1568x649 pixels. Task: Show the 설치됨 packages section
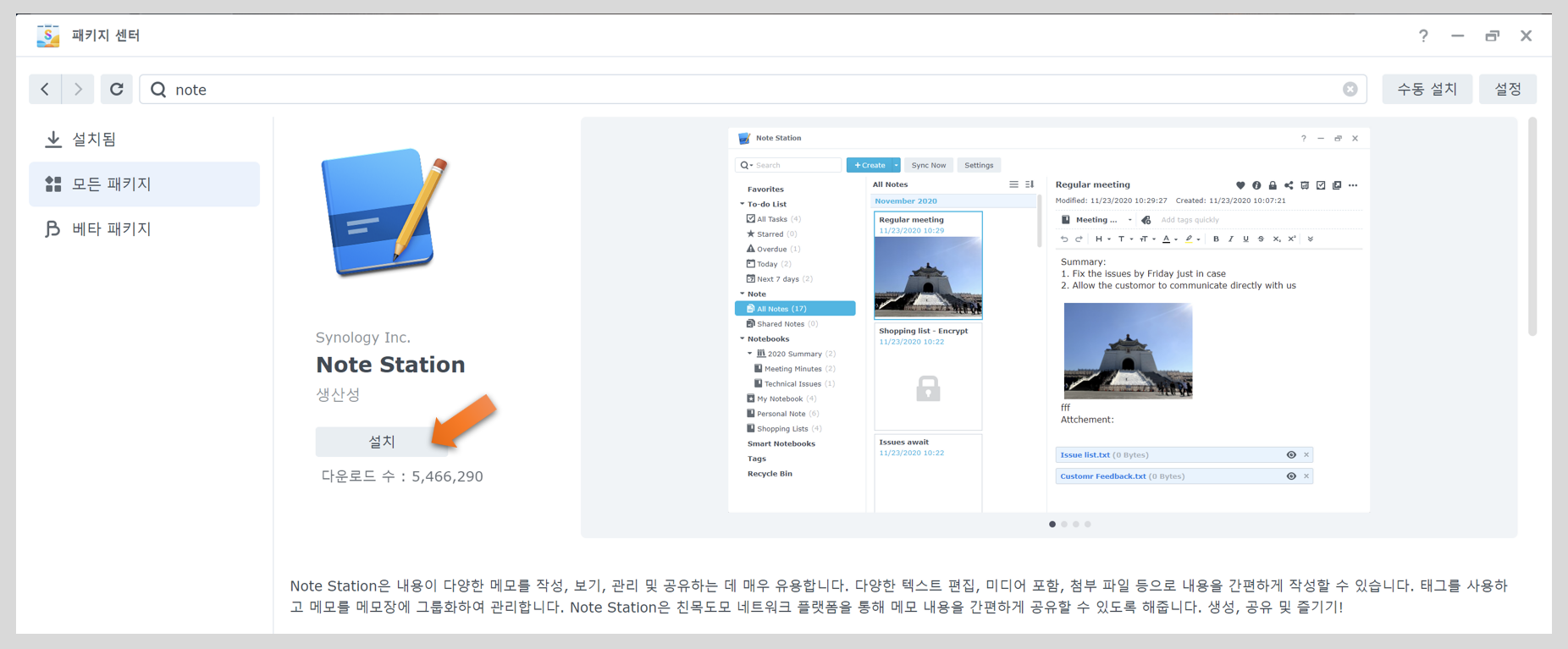(144, 140)
